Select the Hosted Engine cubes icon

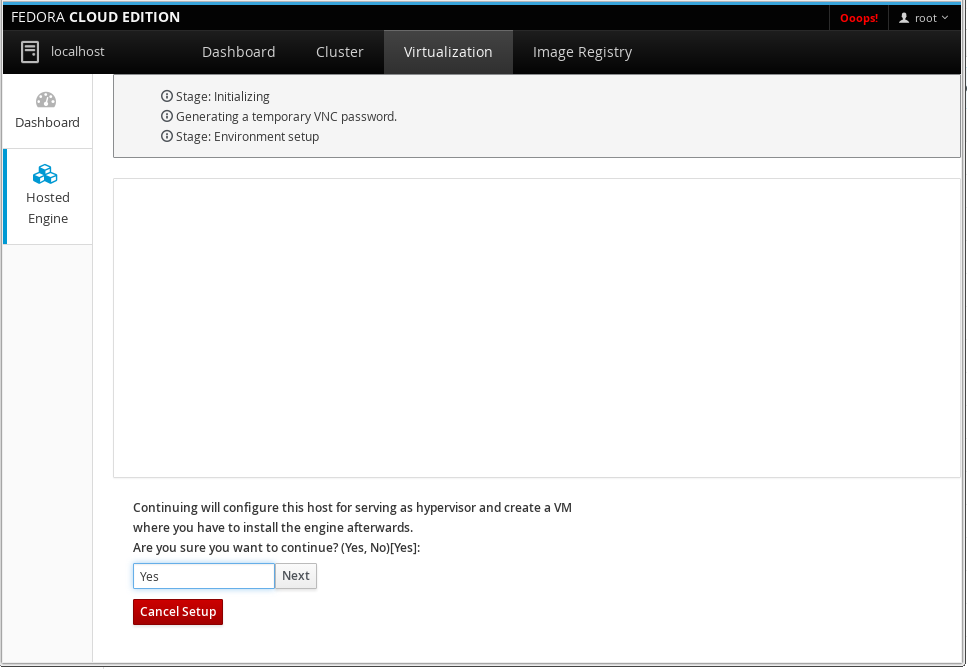(46, 174)
